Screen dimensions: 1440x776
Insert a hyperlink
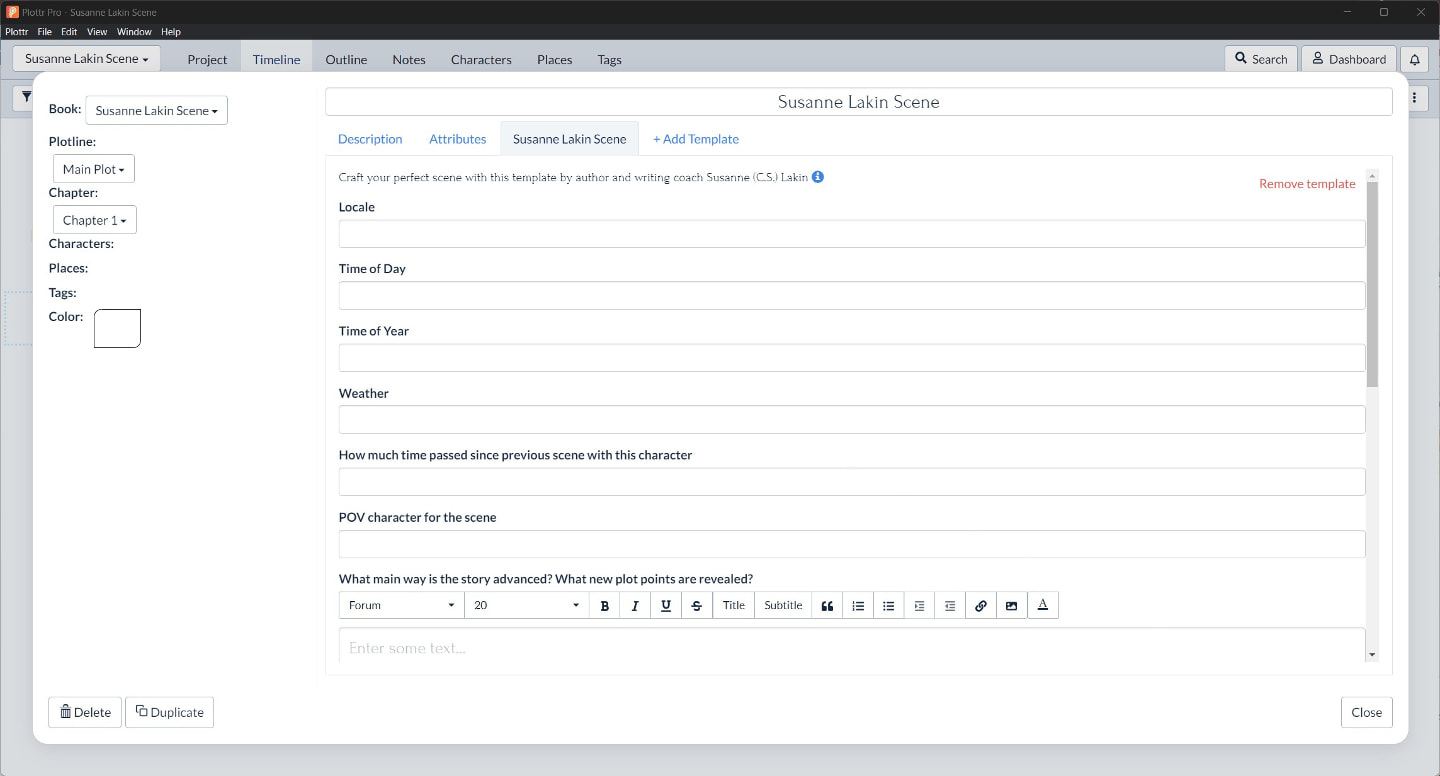tap(981, 605)
